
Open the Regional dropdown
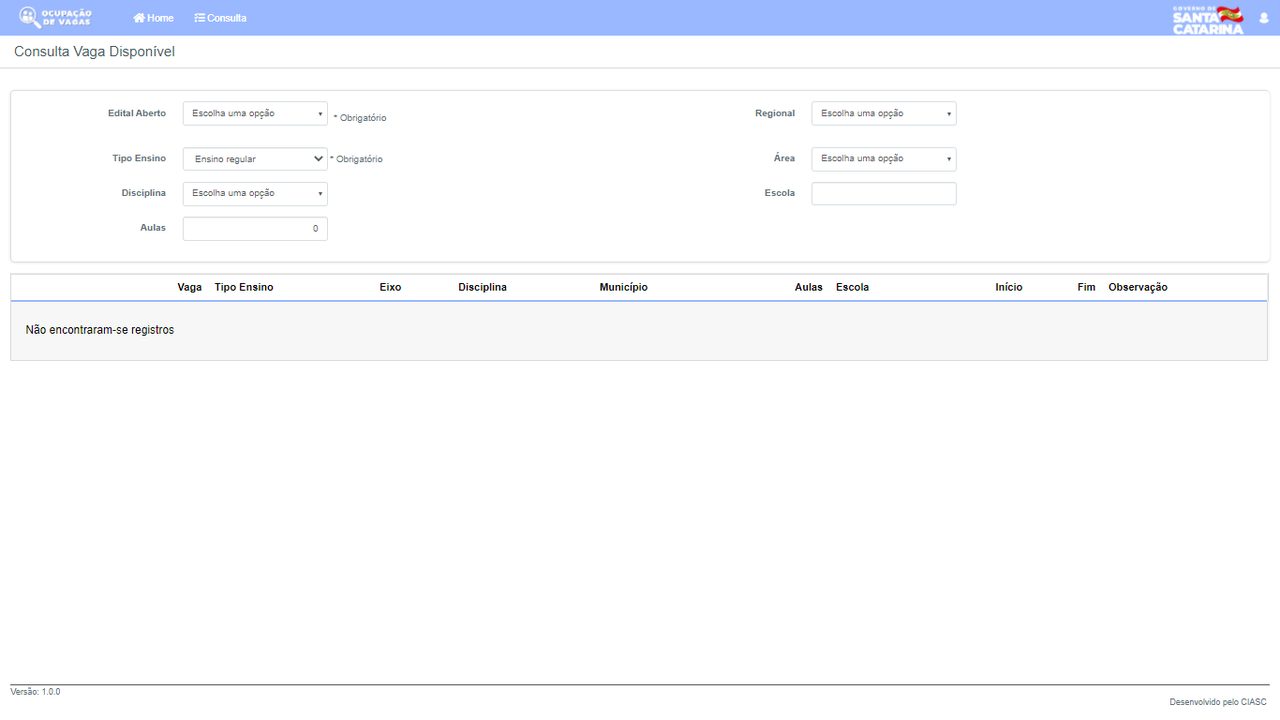(884, 113)
